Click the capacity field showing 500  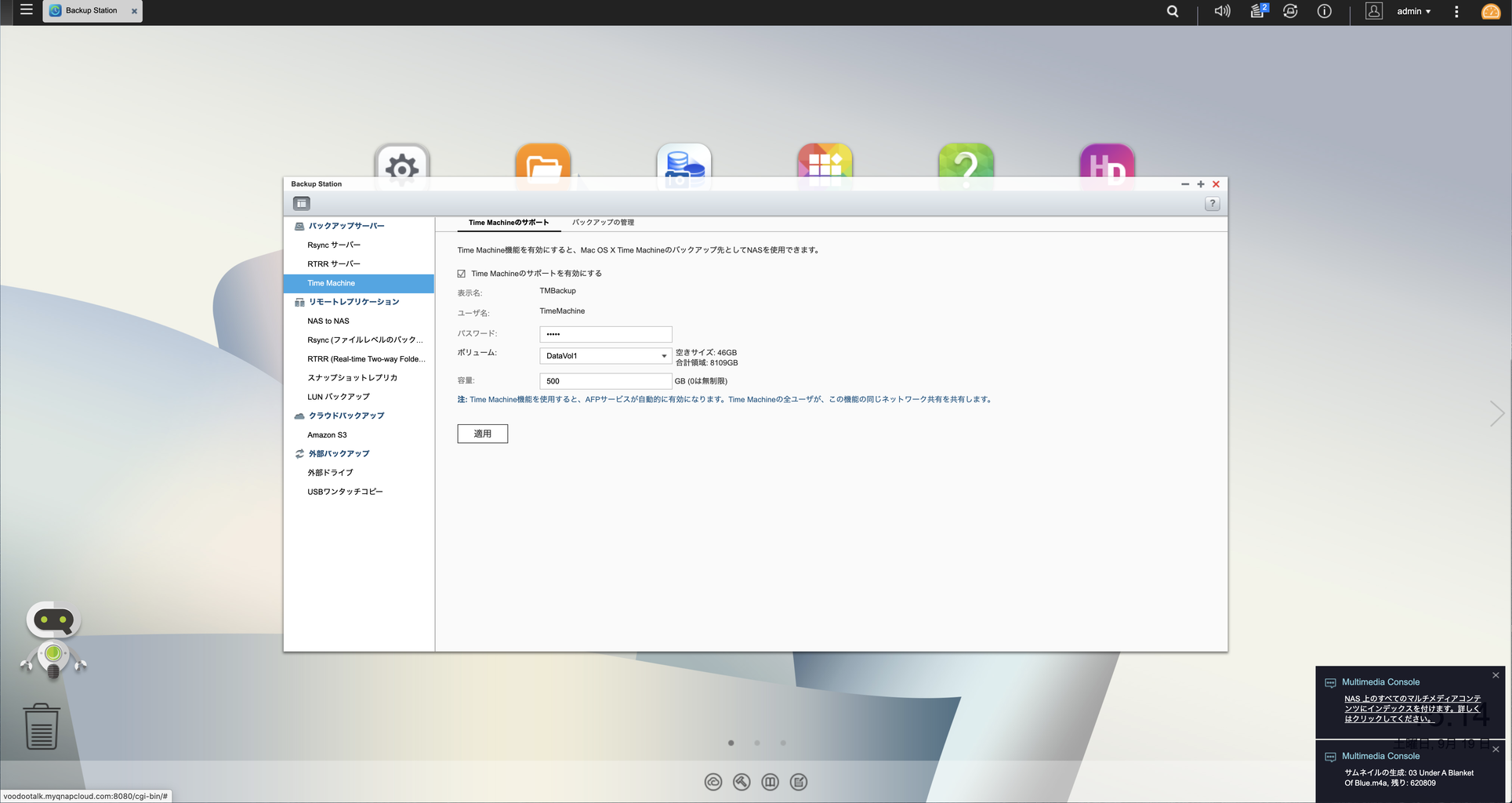tap(605, 381)
